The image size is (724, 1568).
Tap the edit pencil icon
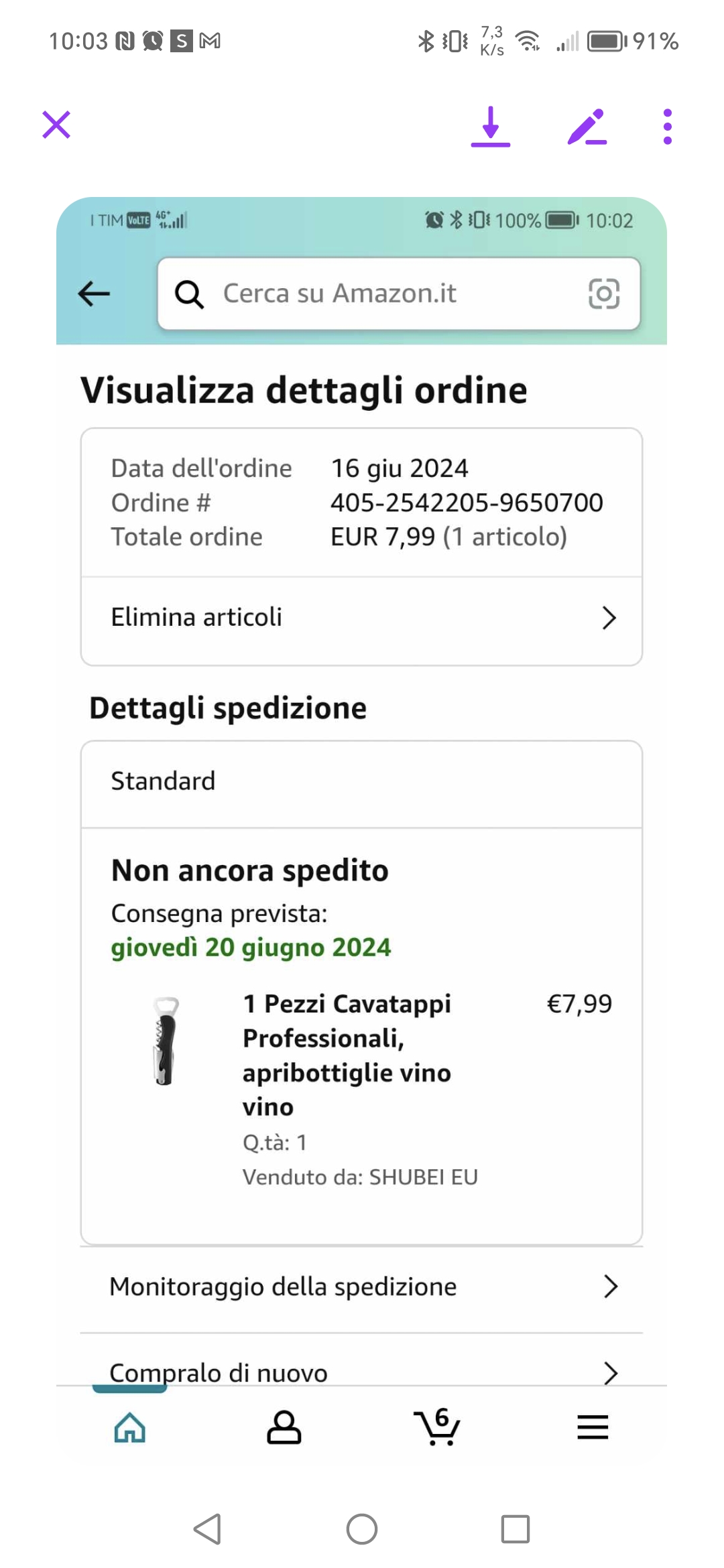[x=587, y=126]
